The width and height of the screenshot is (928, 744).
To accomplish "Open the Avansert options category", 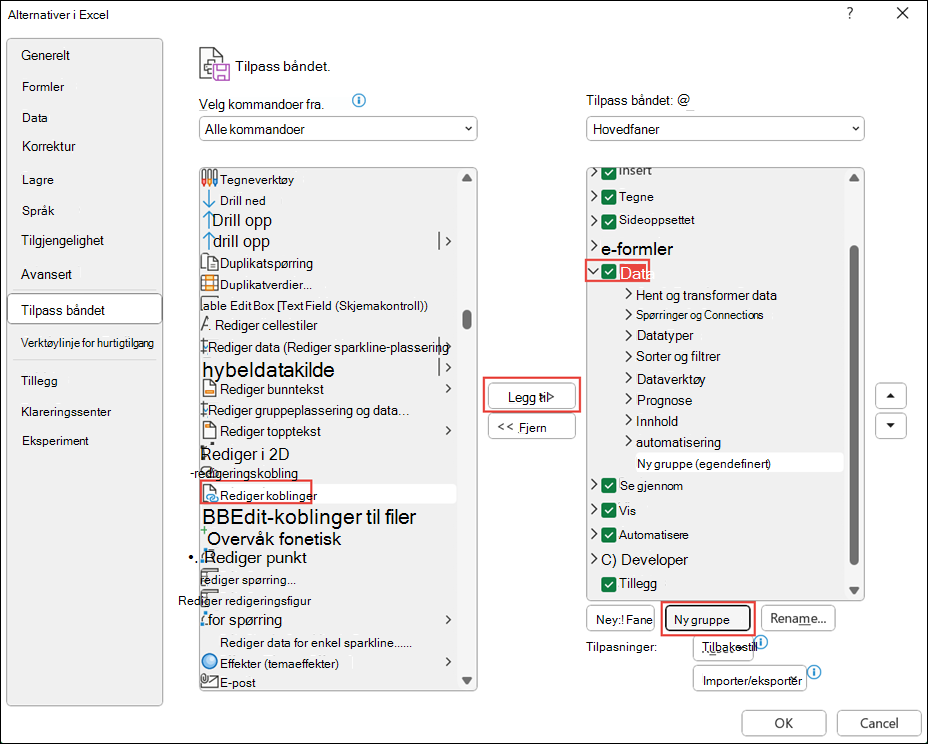I will [x=47, y=275].
